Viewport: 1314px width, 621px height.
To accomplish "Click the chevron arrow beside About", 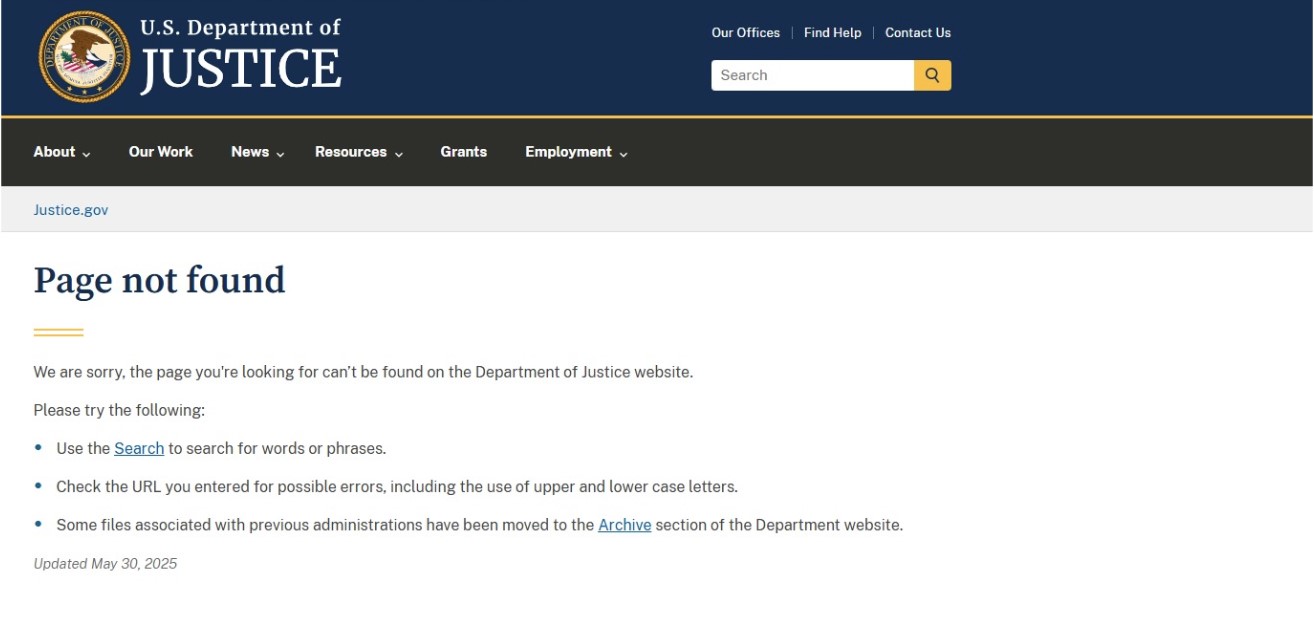I will [86, 154].
